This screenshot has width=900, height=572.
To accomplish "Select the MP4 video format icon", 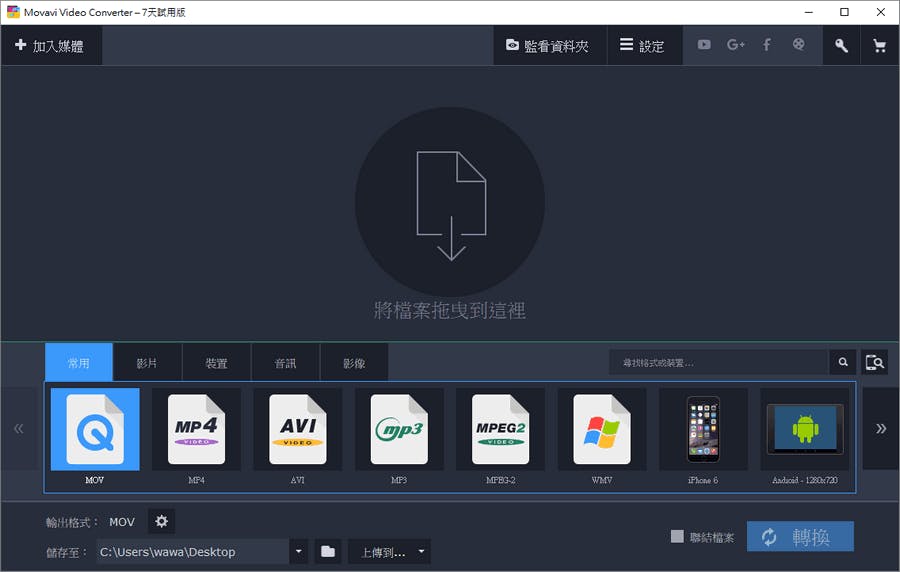I will click(196, 429).
